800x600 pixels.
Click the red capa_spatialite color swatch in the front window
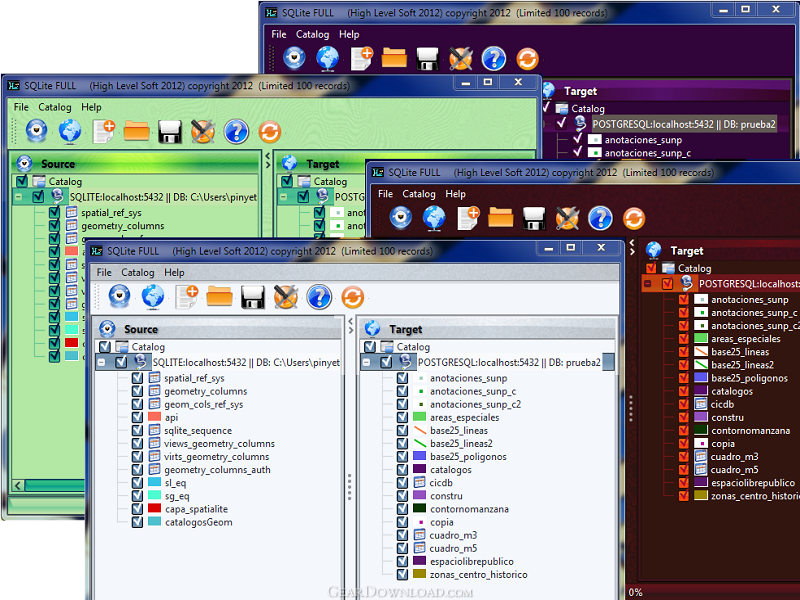tap(155, 509)
